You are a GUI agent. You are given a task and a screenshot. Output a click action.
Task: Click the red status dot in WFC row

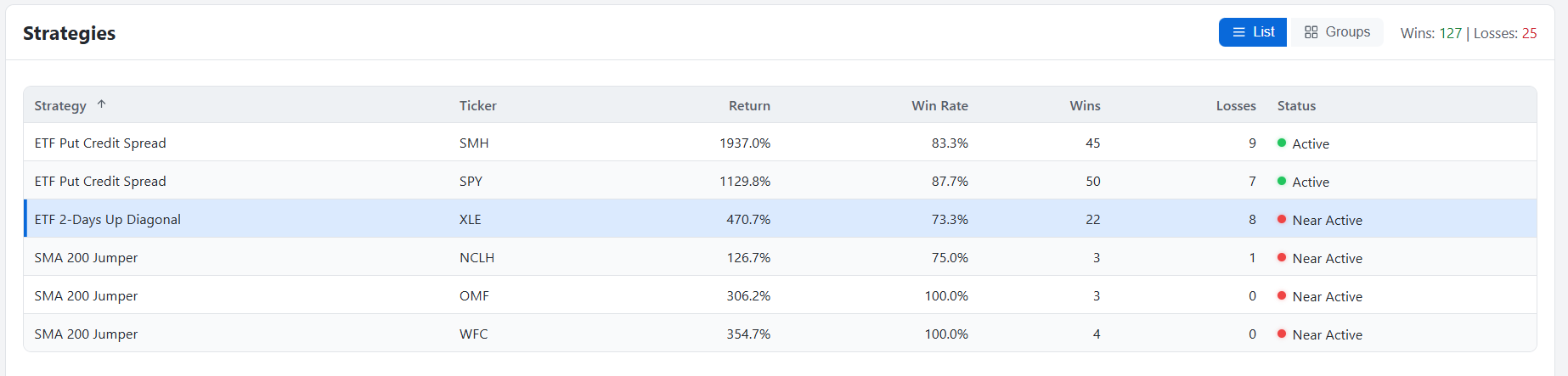pos(1282,334)
